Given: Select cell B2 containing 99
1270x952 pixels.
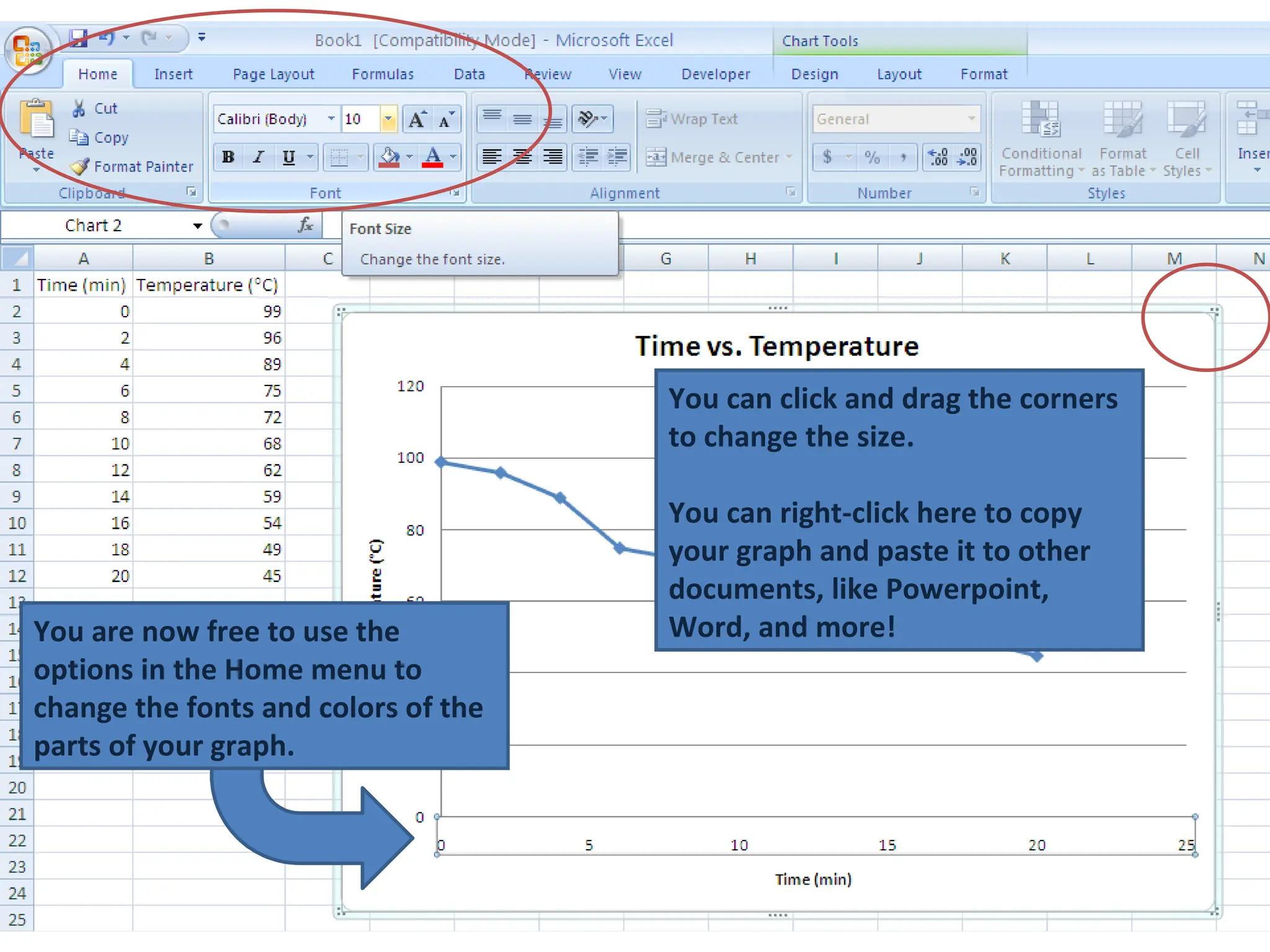Looking at the screenshot, I should coord(209,311).
